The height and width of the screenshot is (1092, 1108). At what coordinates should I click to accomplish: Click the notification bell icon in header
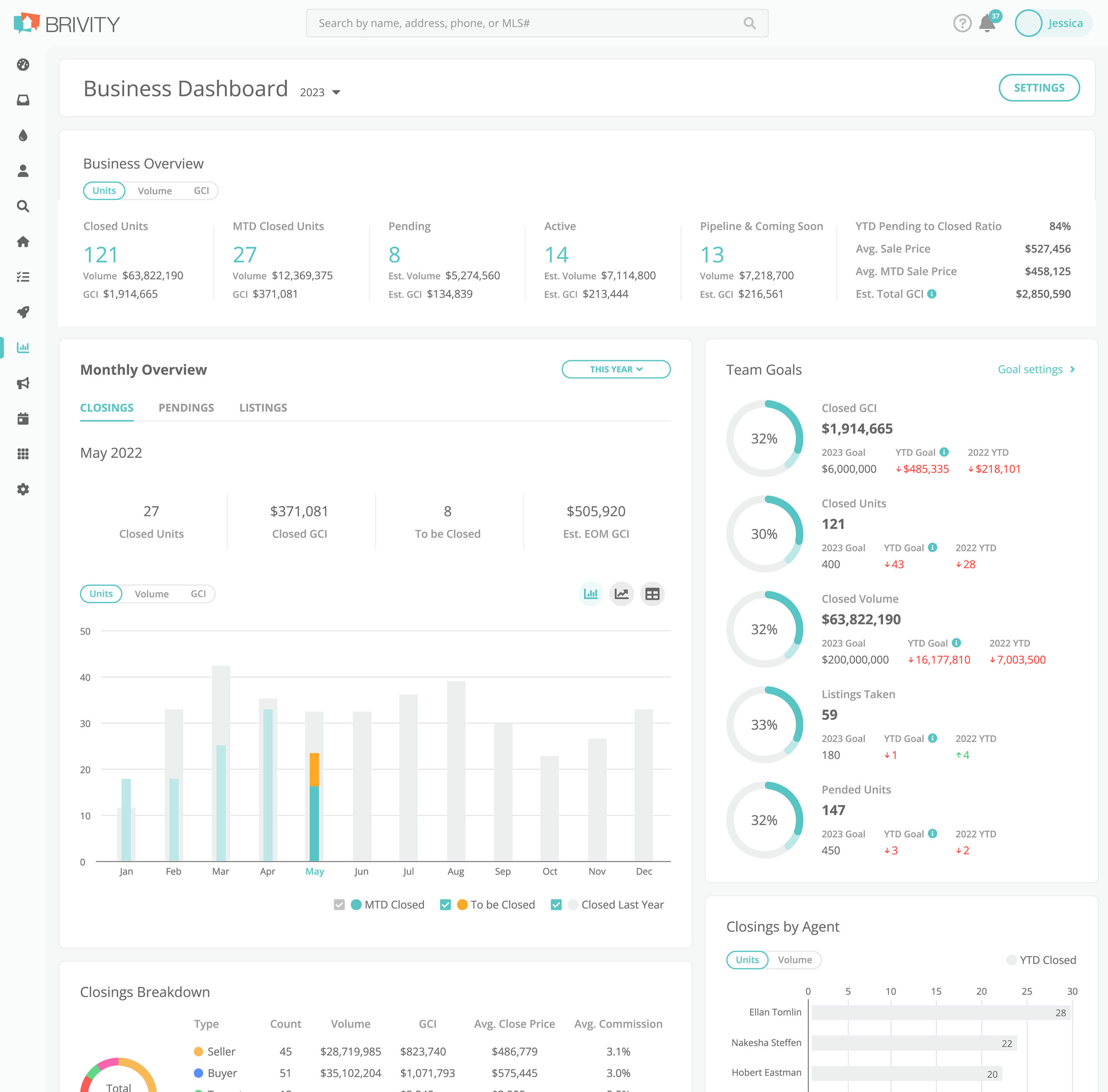tap(989, 23)
